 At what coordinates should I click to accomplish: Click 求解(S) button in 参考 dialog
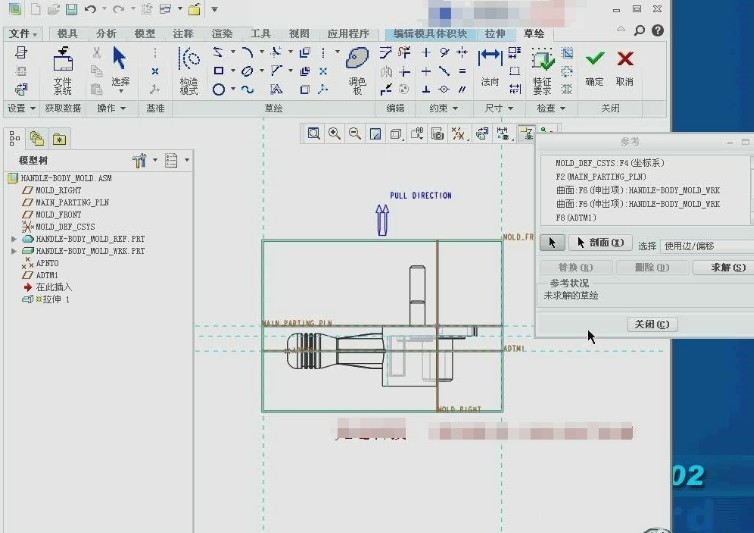723,267
